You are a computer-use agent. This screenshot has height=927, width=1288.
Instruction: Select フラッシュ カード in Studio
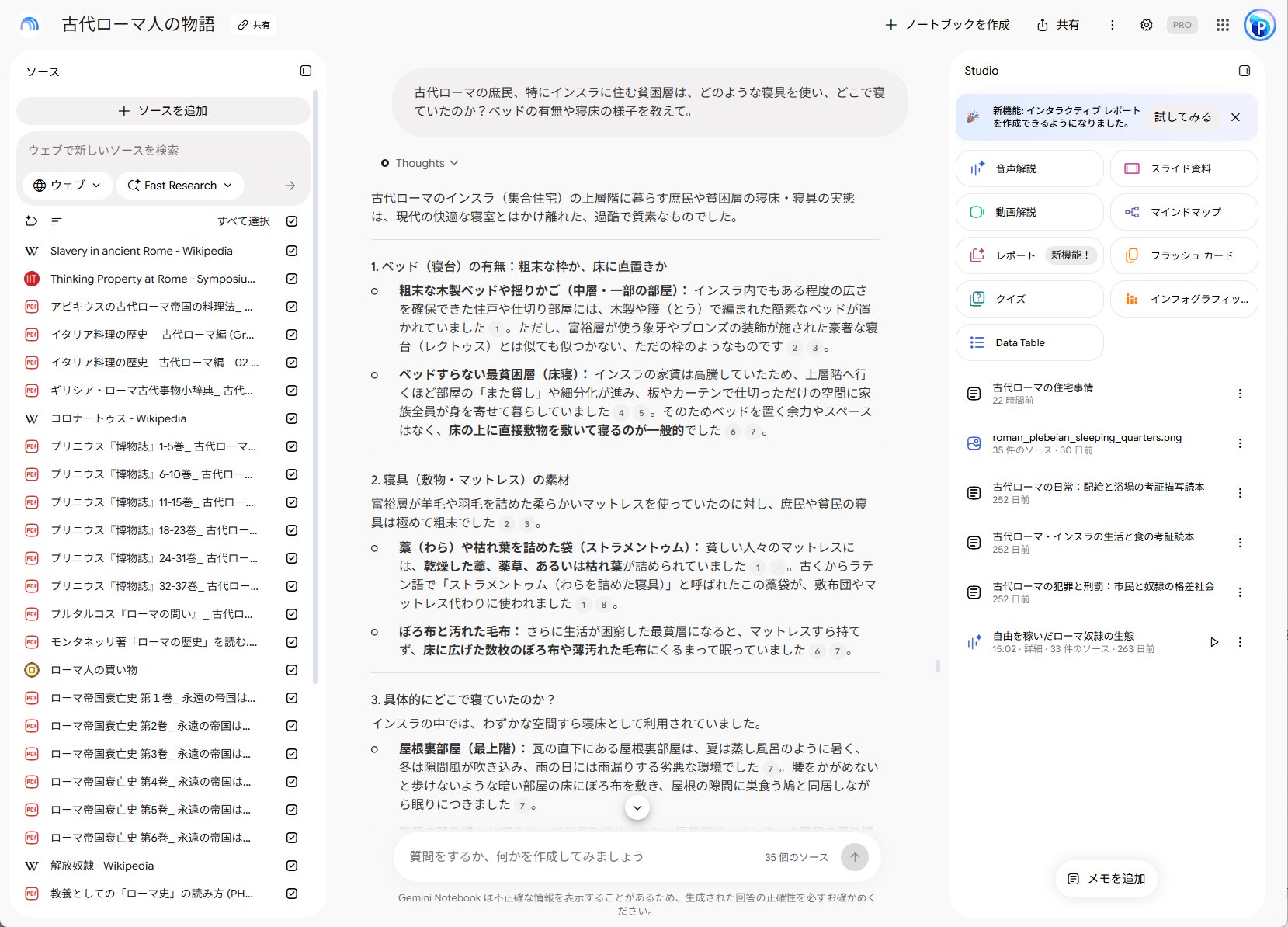(1184, 255)
